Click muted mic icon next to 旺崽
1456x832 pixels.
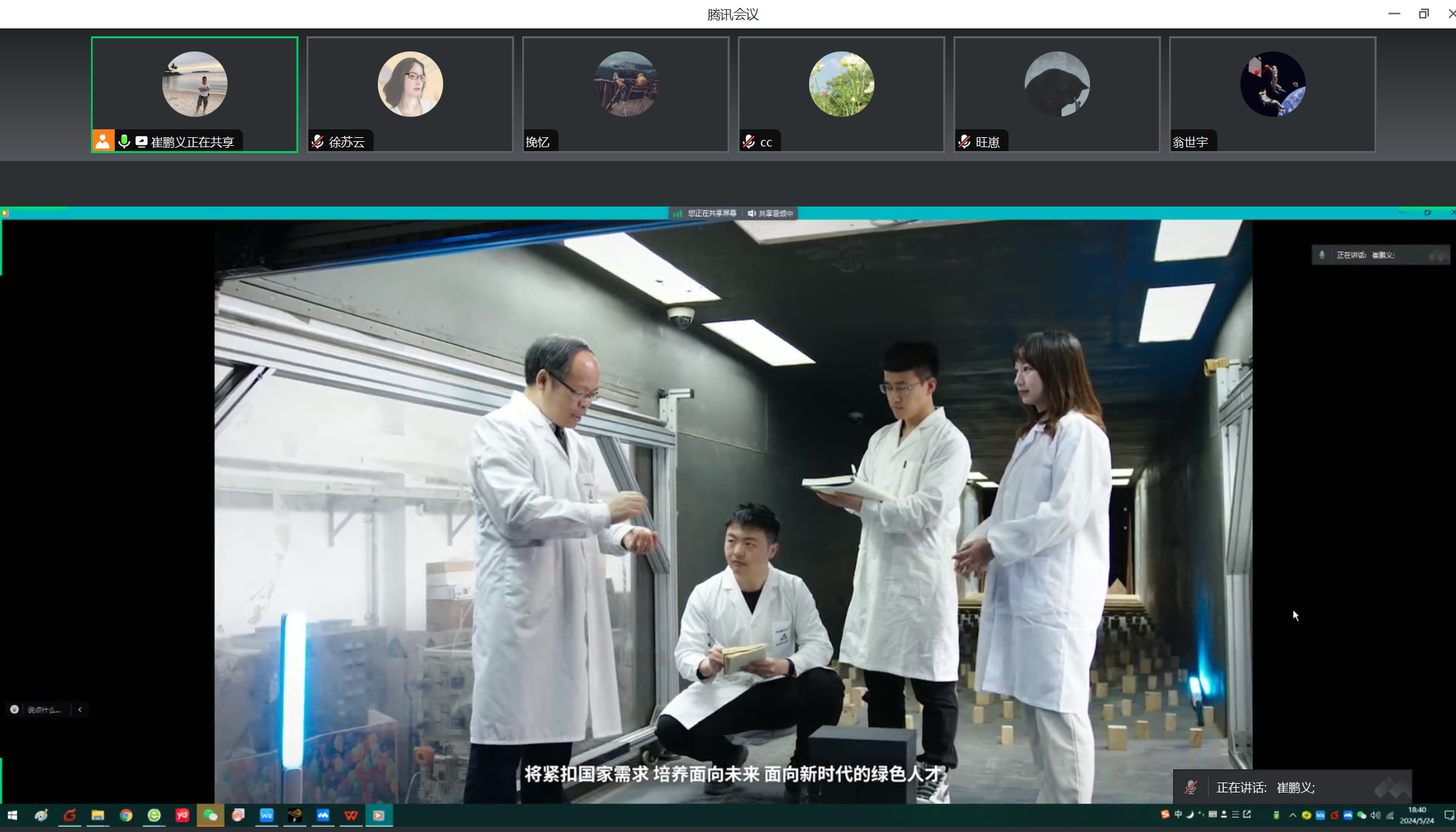point(964,141)
